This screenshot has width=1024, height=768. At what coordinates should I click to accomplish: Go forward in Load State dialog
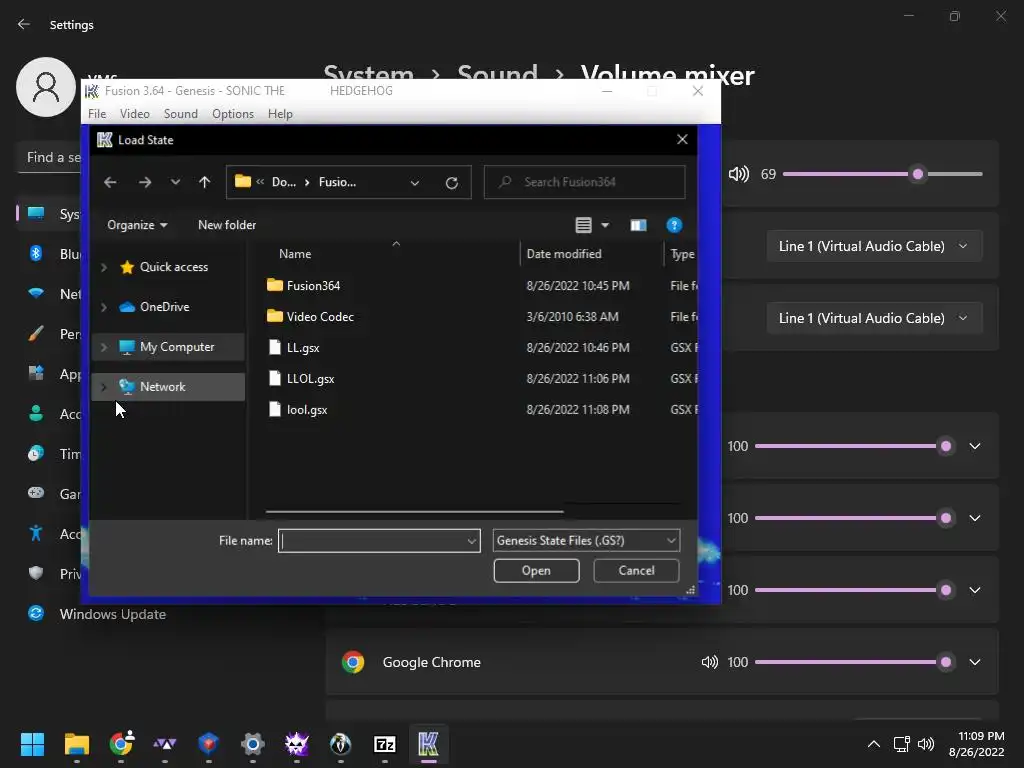point(145,182)
